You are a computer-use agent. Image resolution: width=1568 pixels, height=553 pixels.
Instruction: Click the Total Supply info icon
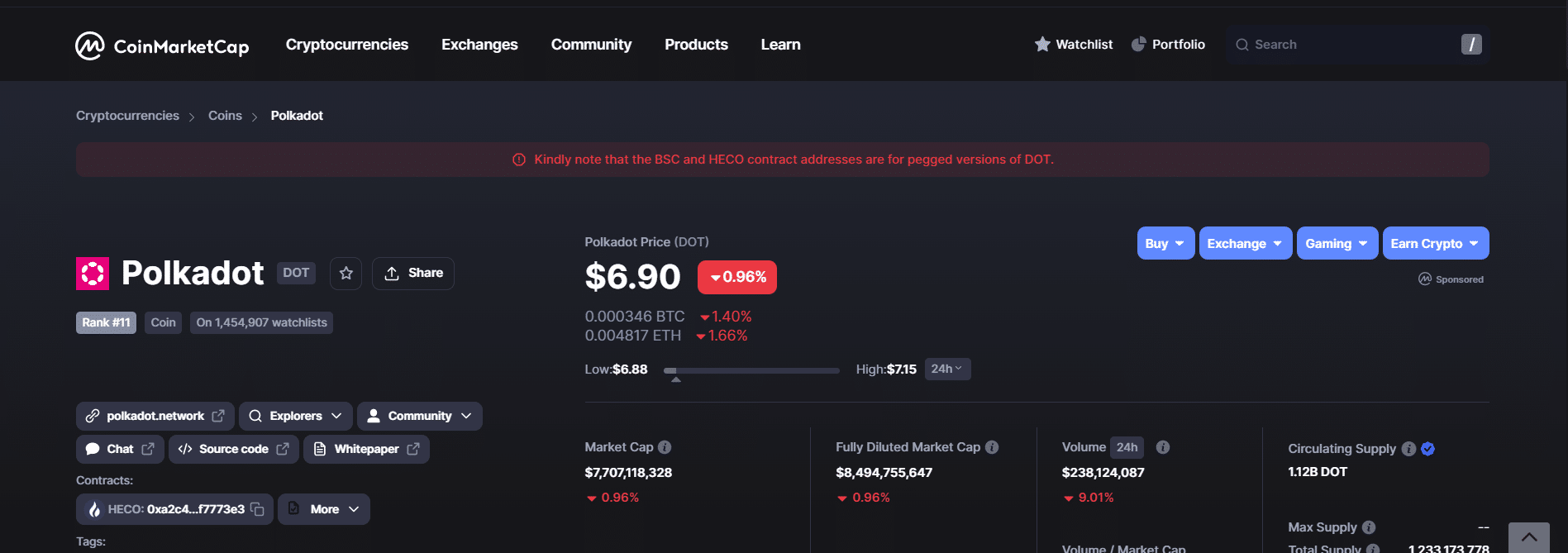tap(1373, 549)
